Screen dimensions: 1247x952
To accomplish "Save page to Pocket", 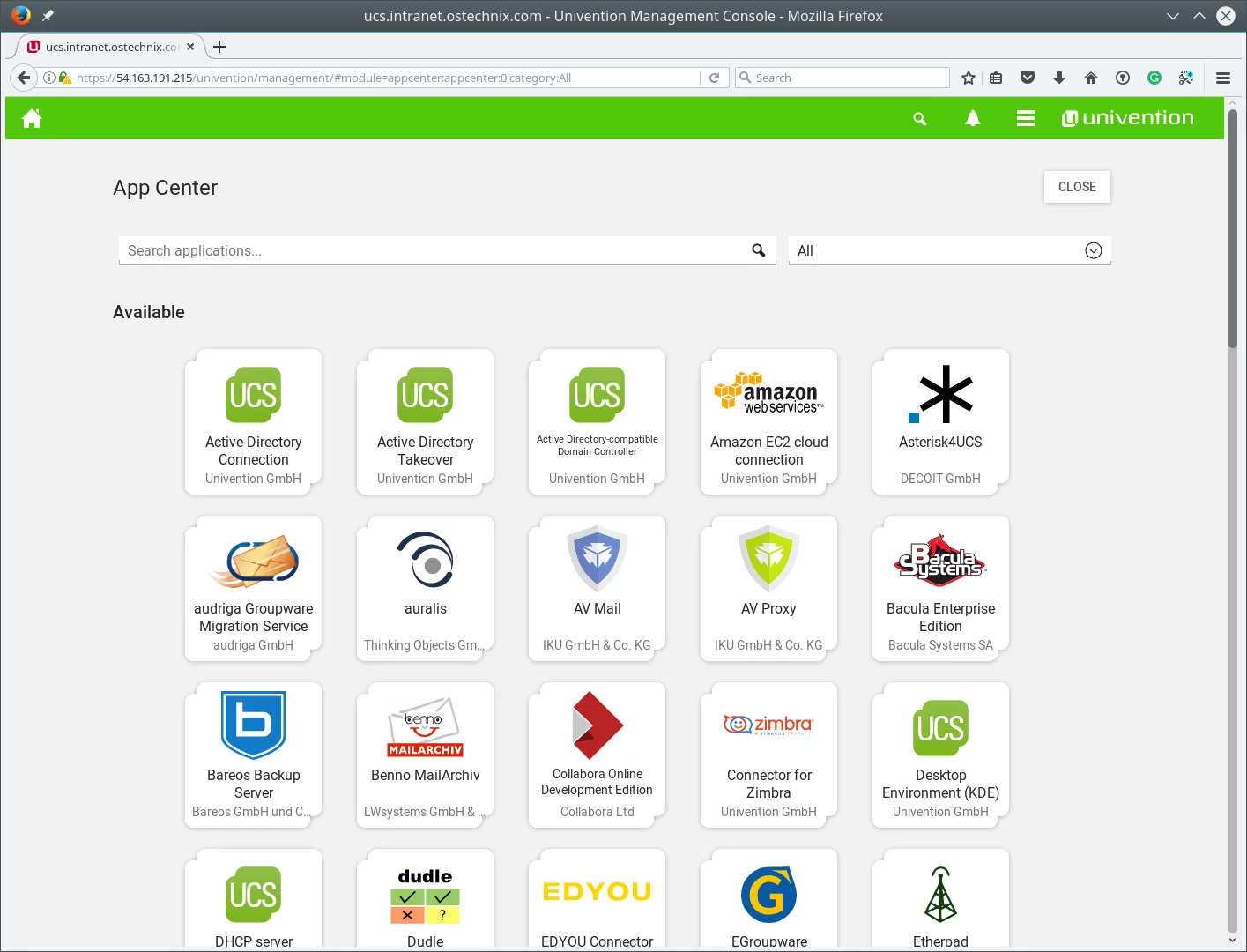I will 1028,78.
